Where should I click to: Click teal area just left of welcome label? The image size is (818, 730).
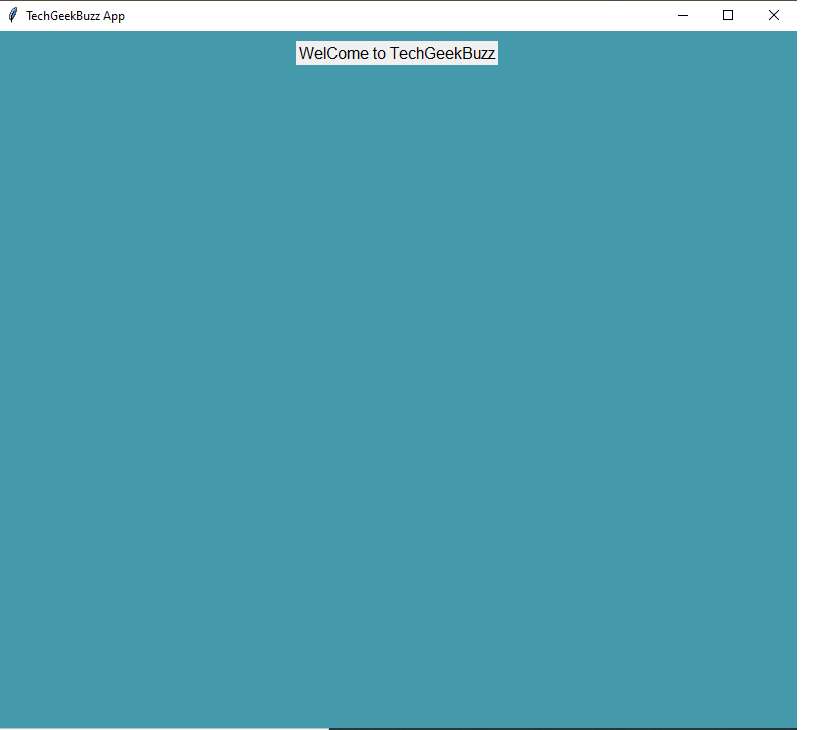(x=270, y=54)
